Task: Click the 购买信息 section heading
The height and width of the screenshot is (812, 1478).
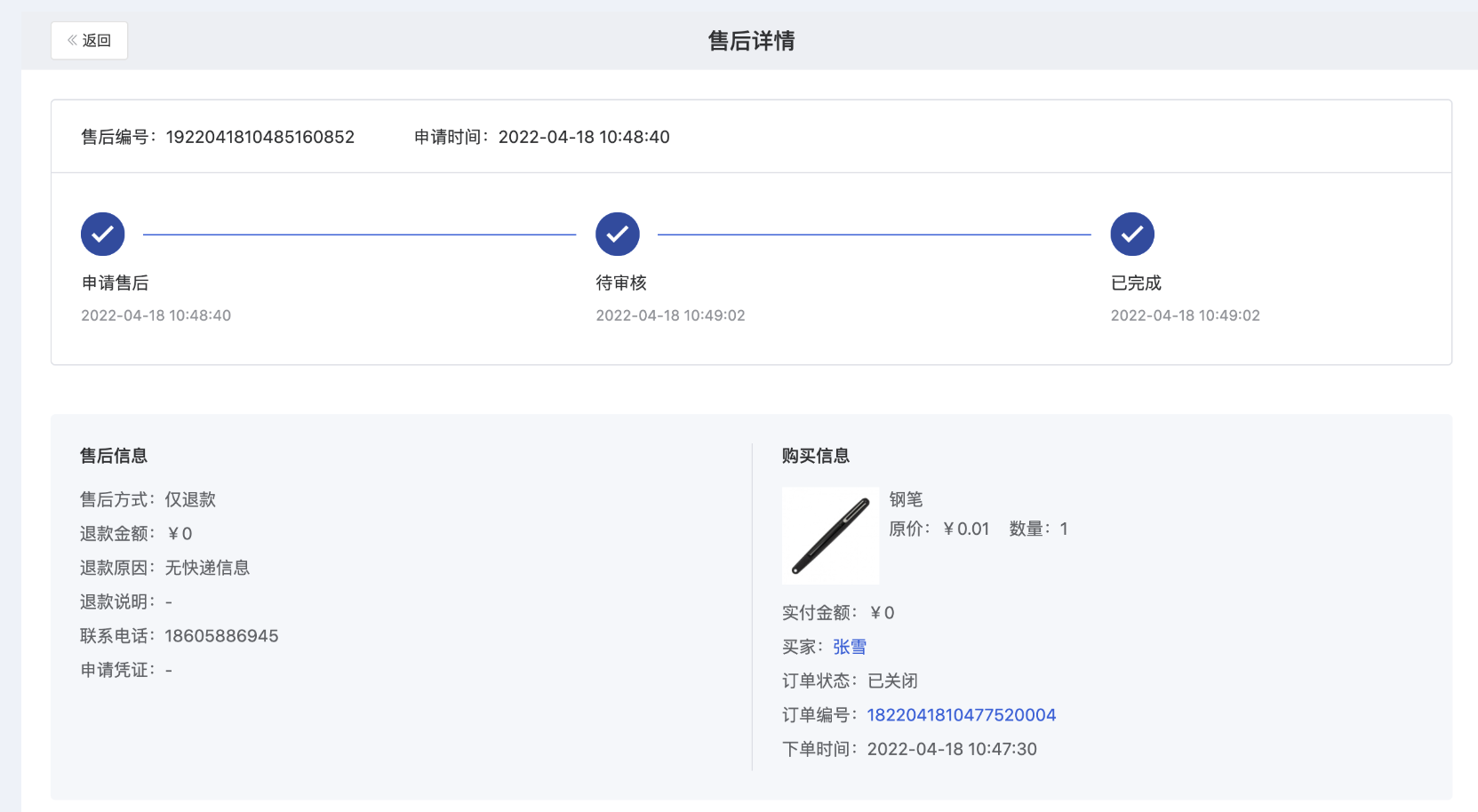Action: (816, 456)
